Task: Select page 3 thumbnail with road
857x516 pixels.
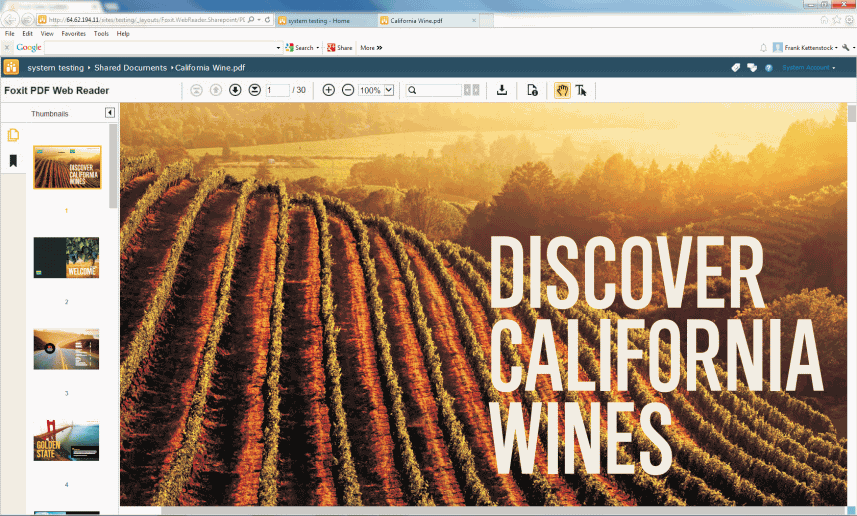Action: [66, 349]
